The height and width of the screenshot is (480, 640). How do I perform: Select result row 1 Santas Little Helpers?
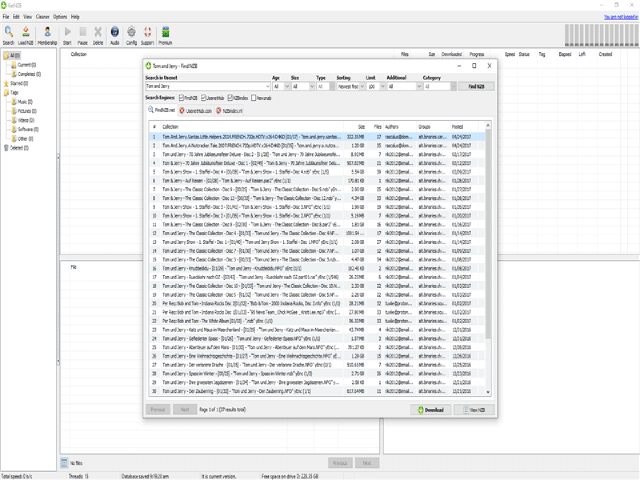click(x=317, y=137)
